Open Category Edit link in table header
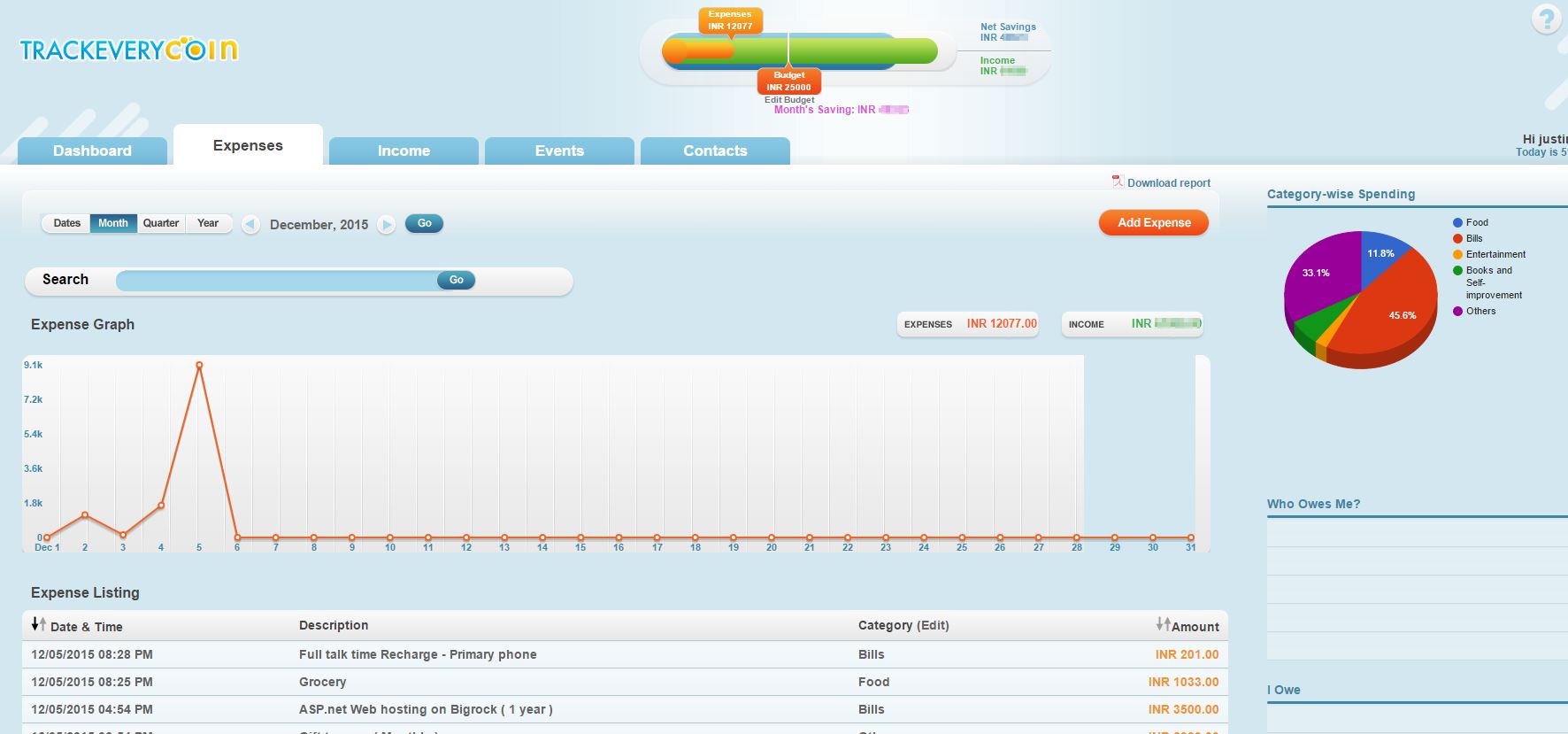This screenshot has width=1568, height=734. 933,625
